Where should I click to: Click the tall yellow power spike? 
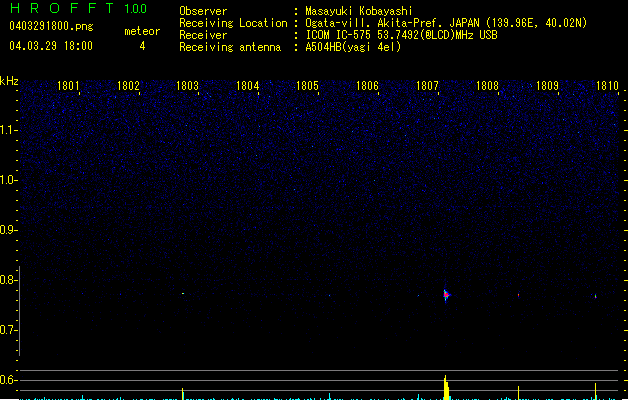(x=446, y=386)
